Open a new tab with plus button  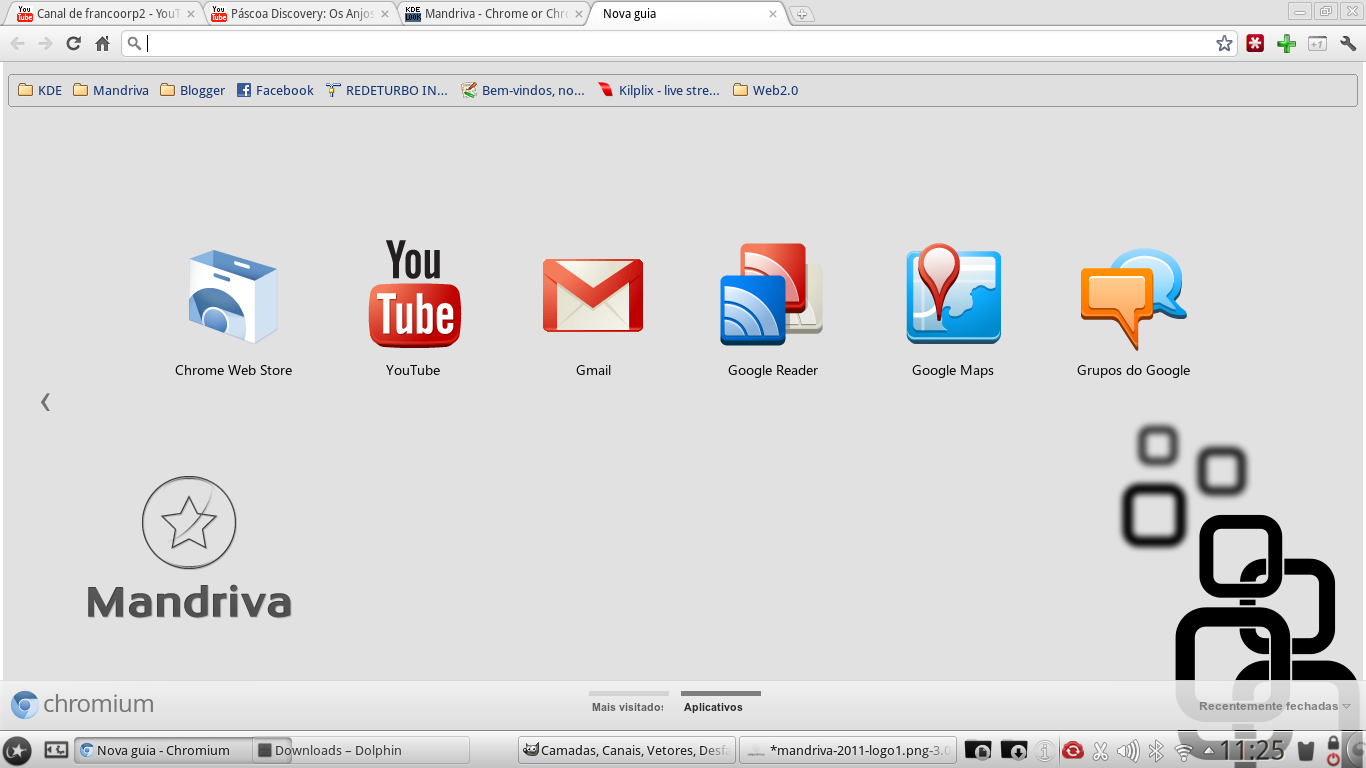coord(801,14)
